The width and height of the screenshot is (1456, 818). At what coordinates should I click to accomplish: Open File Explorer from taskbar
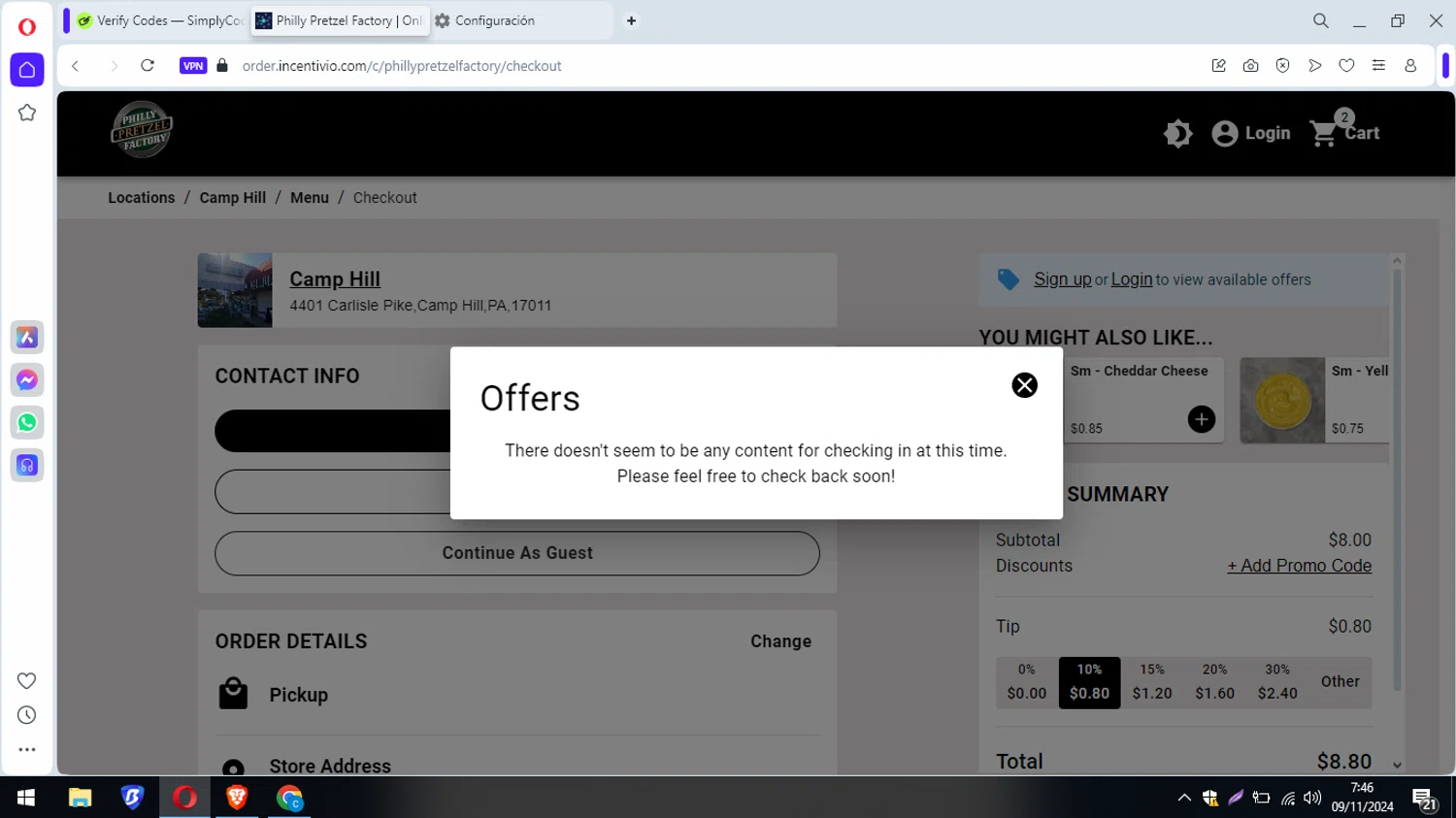[x=80, y=798]
